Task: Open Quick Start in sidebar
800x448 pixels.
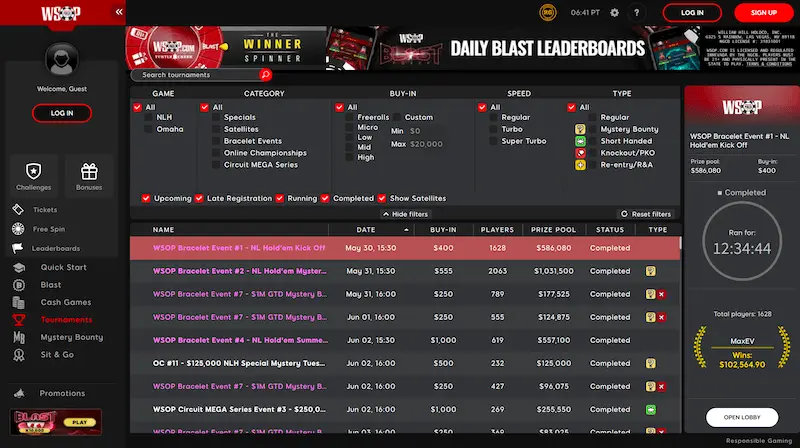Action: click(51, 267)
